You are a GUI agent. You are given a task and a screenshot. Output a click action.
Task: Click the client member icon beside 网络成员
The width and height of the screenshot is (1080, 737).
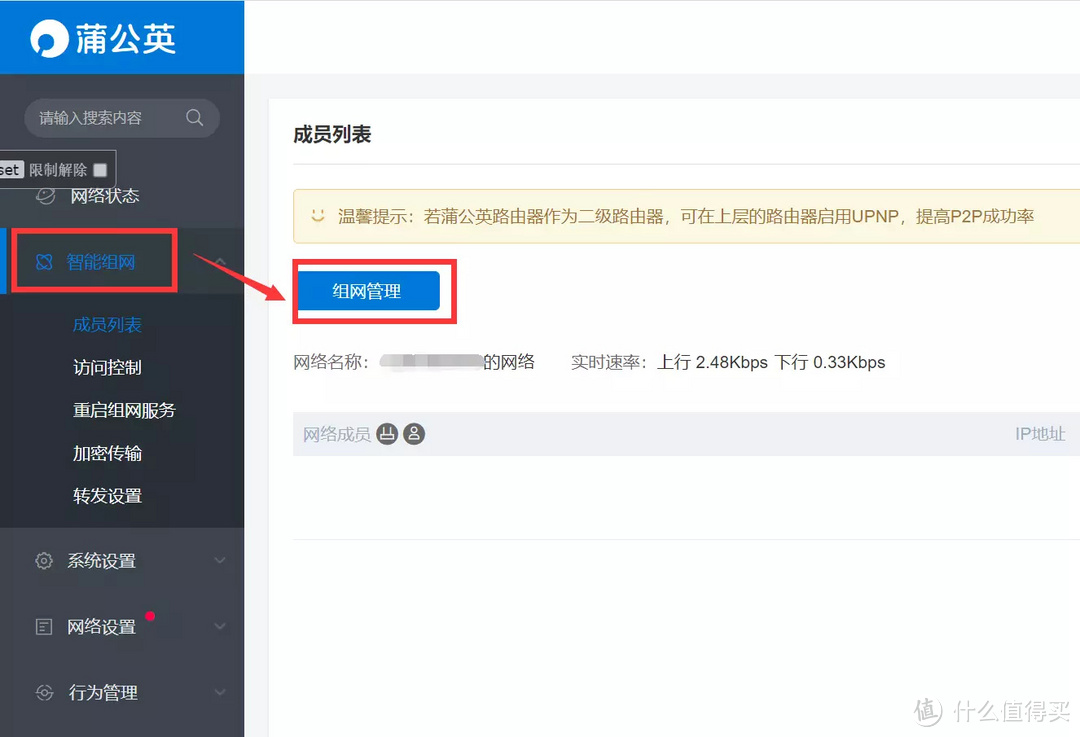click(414, 434)
